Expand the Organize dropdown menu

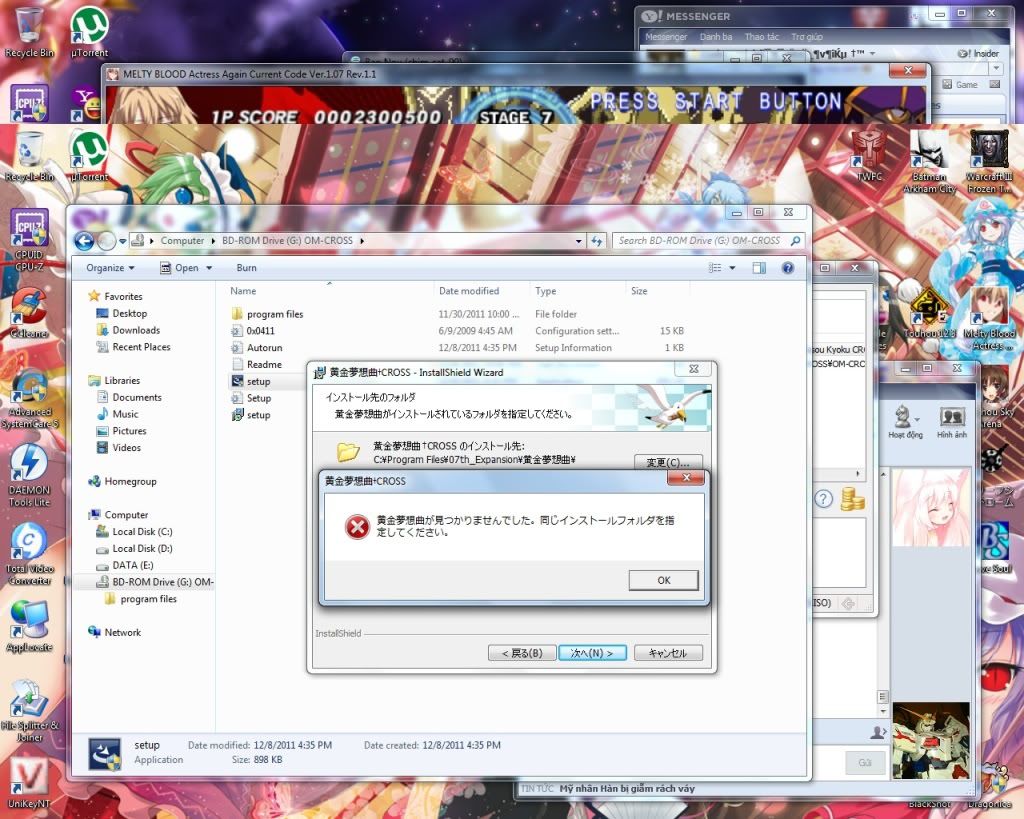pyautogui.click(x=110, y=268)
